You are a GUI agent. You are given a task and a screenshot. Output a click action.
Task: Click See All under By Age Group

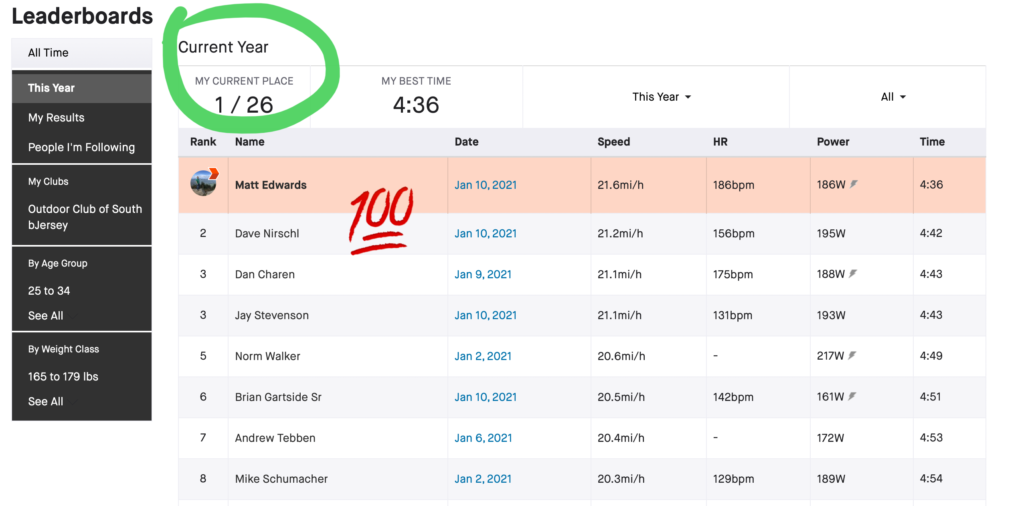click(x=45, y=315)
